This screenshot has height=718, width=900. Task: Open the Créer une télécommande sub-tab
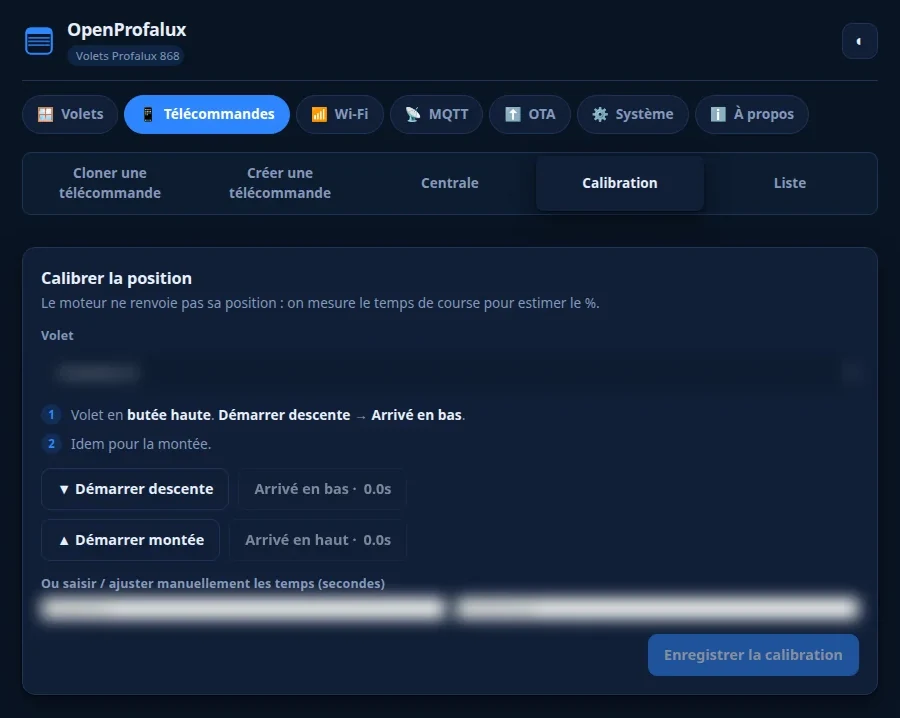tap(280, 183)
